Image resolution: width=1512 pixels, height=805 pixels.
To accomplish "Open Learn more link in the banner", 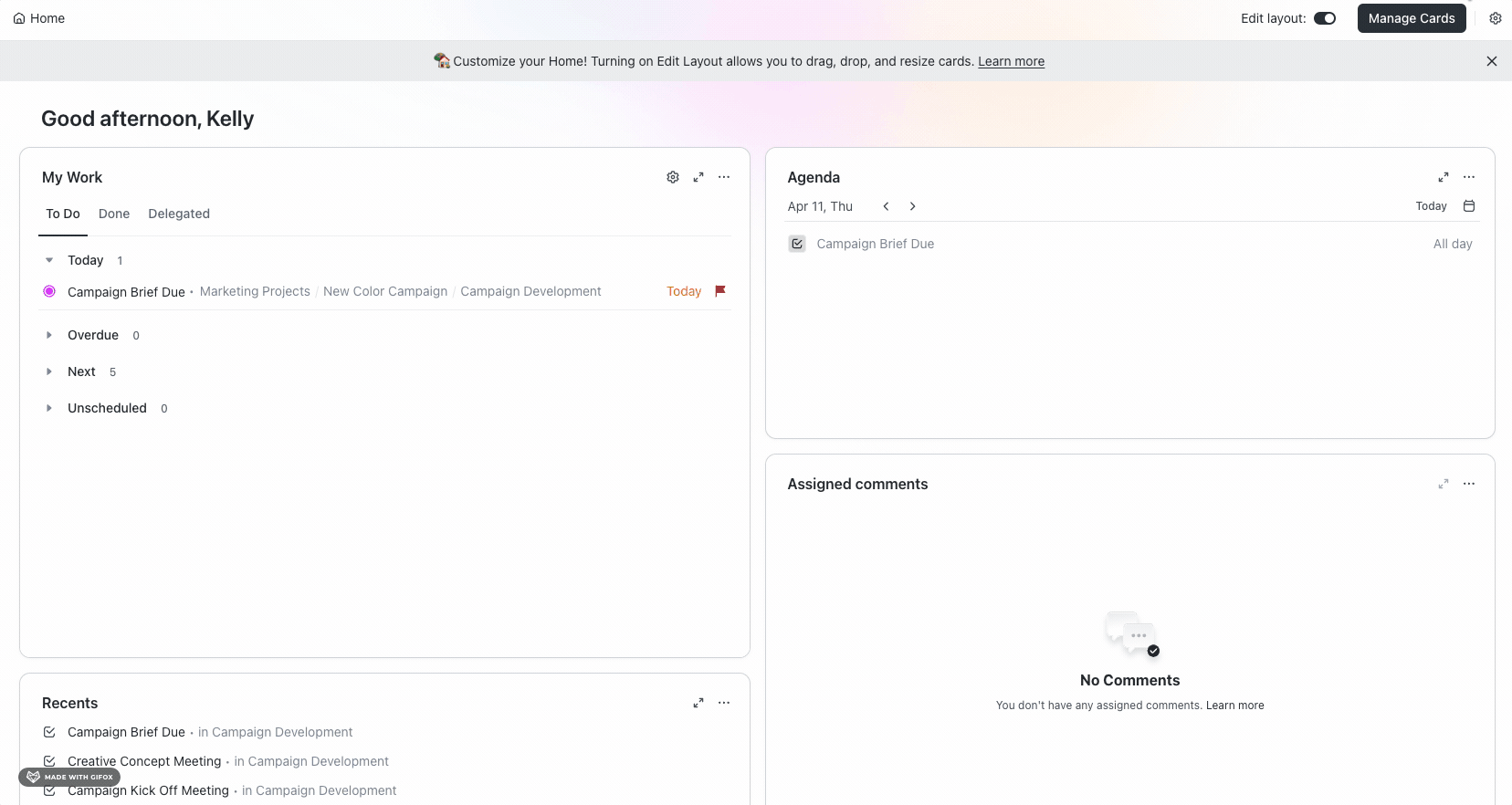I will 1012,61.
